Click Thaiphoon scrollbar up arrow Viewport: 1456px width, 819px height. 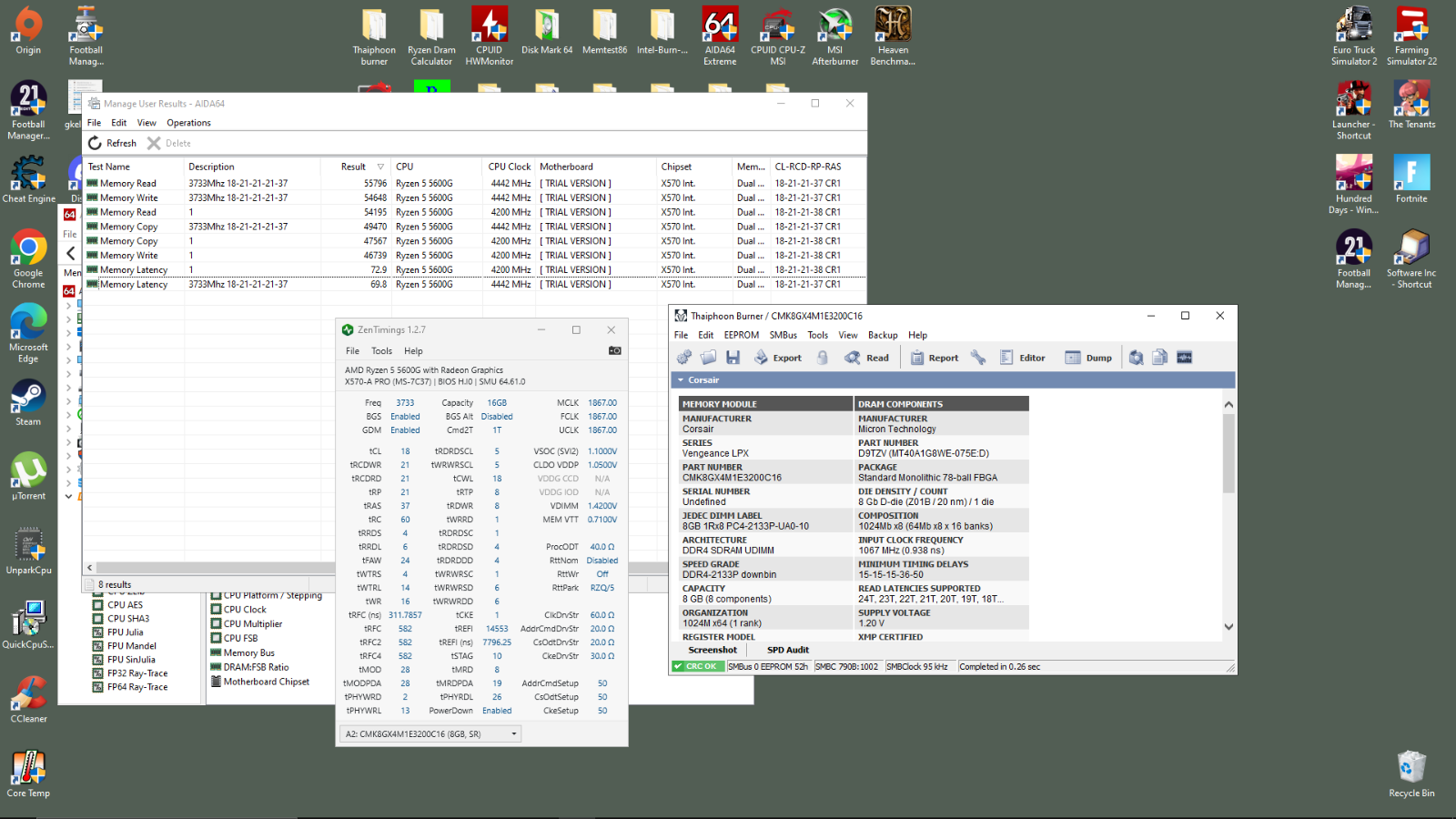(1228, 404)
